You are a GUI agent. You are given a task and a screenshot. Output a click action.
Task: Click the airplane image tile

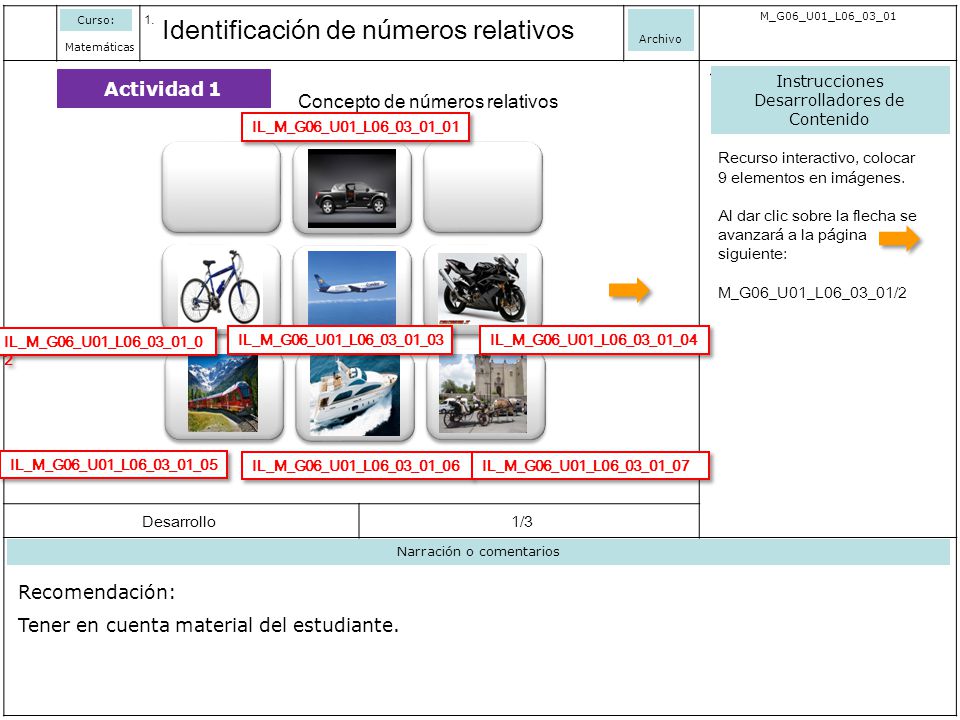pos(352,287)
